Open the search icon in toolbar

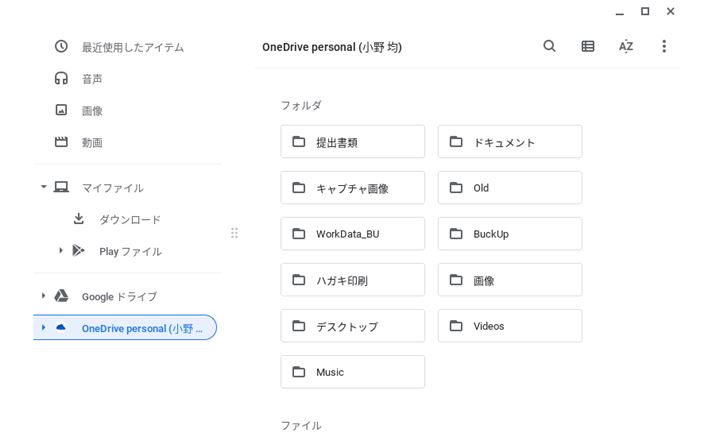click(x=549, y=46)
